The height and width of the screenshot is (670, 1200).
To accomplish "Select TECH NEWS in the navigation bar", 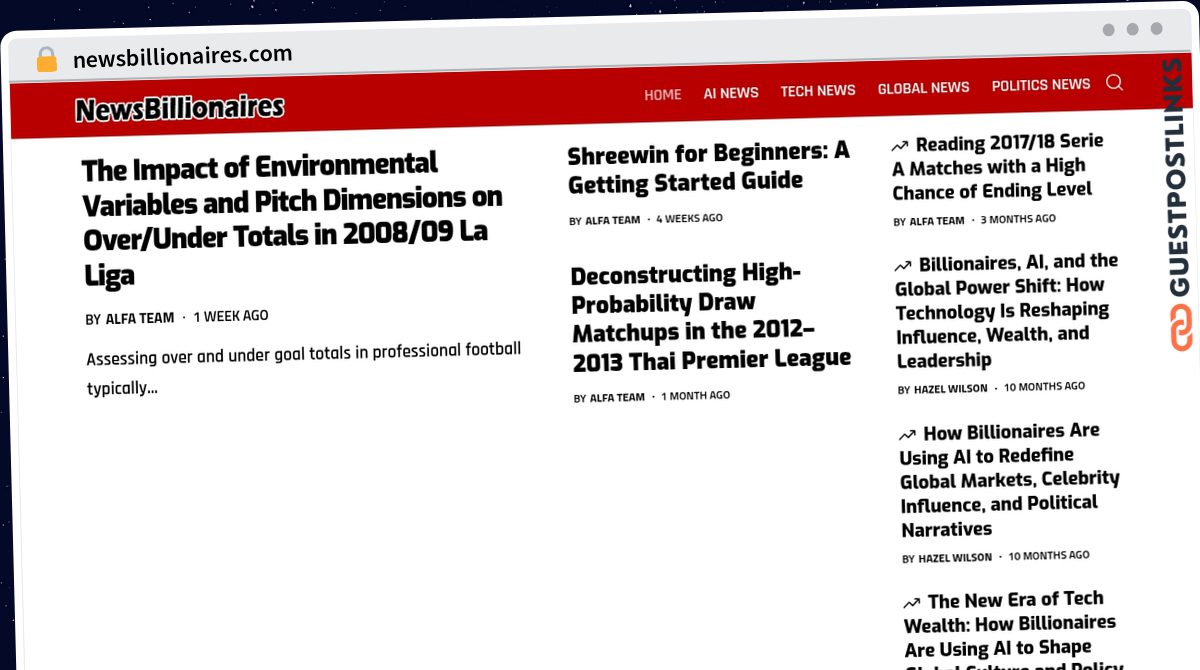I will (818, 91).
